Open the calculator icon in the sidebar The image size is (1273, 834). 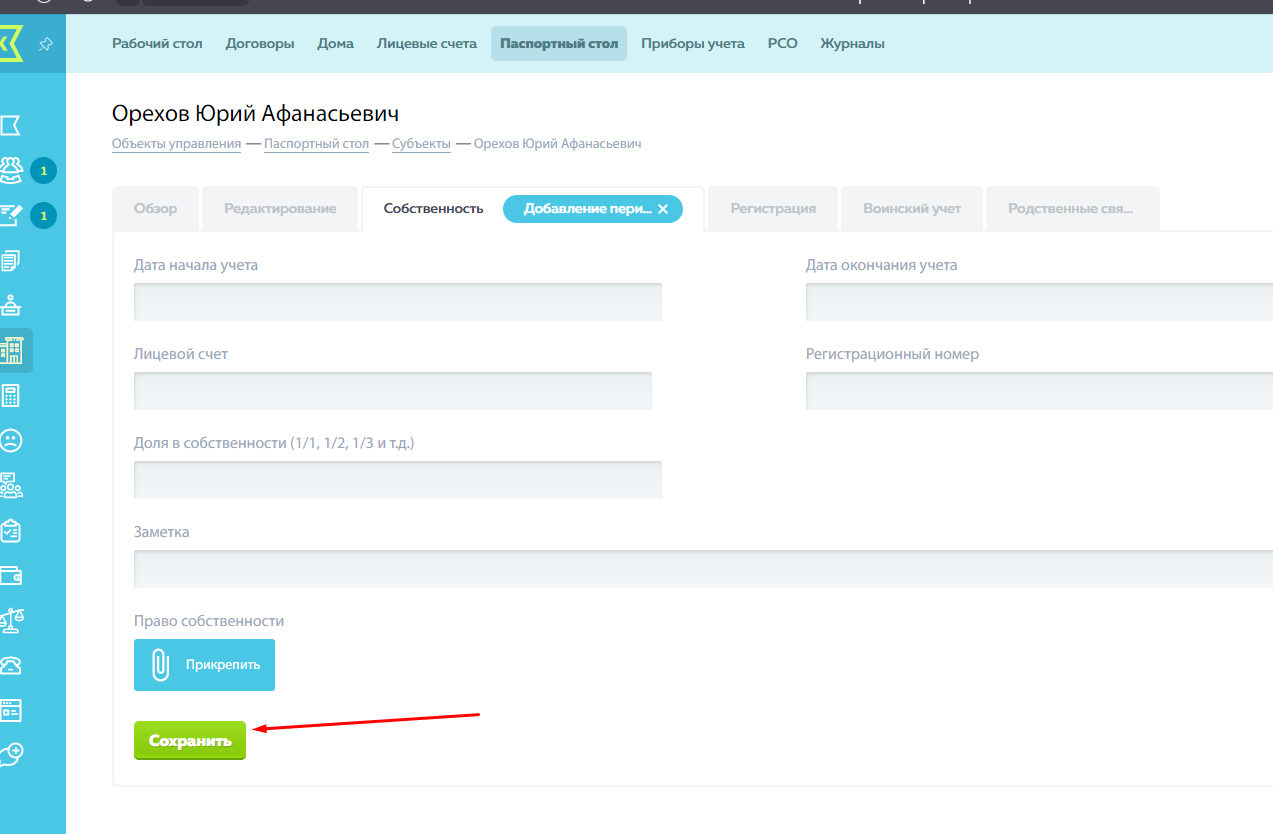(x=11, y=396)
